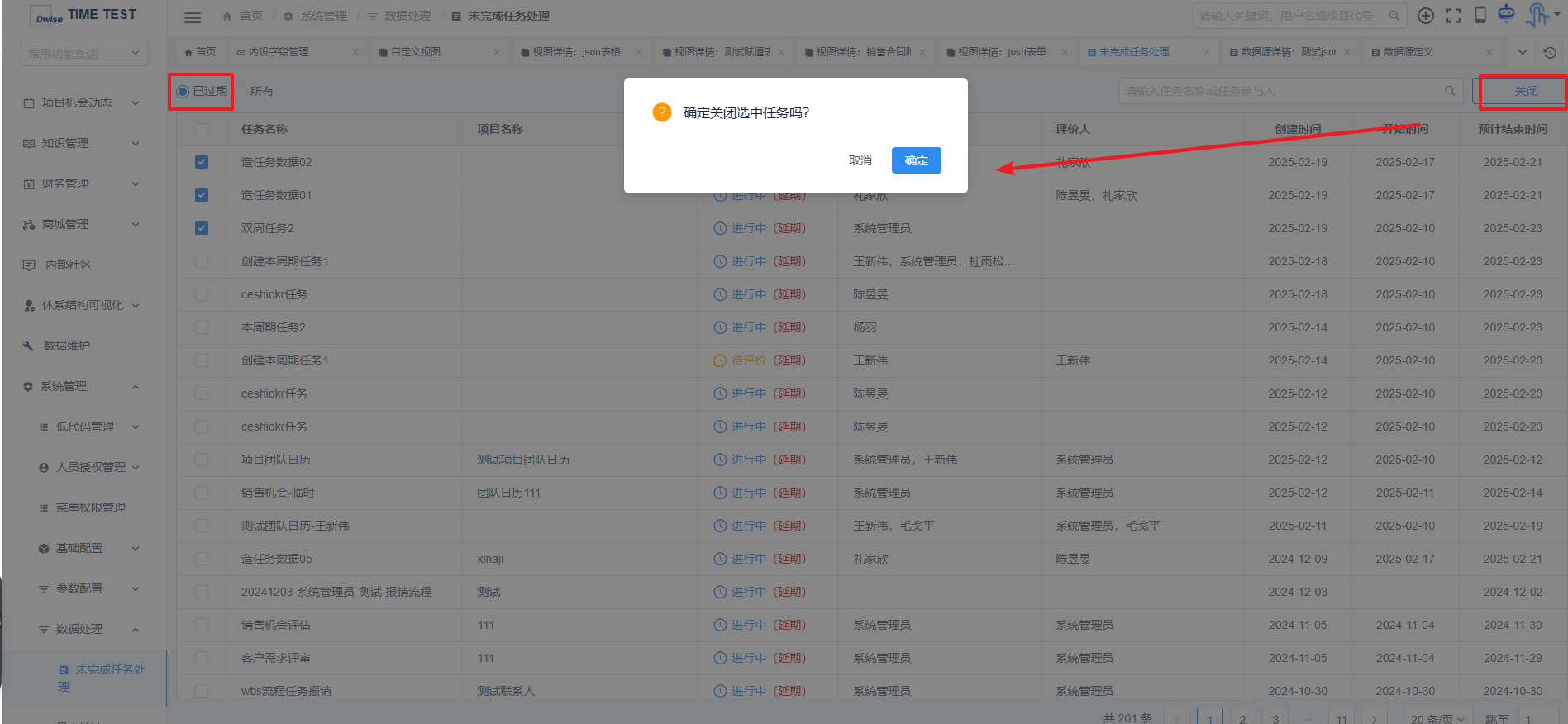
Task: Open the 常用功能直达 dropdown
Action: 84,53
